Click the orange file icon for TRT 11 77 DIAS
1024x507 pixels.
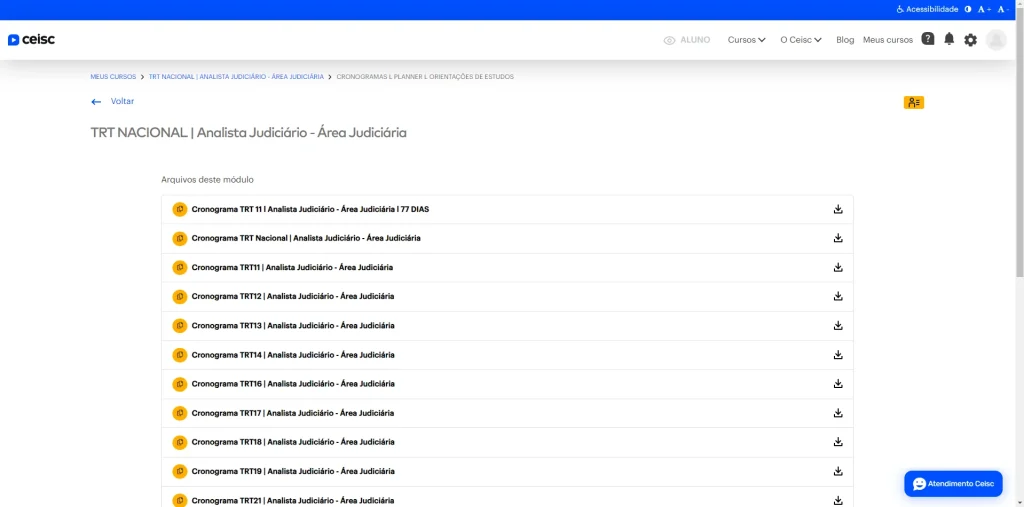(180, 210)
